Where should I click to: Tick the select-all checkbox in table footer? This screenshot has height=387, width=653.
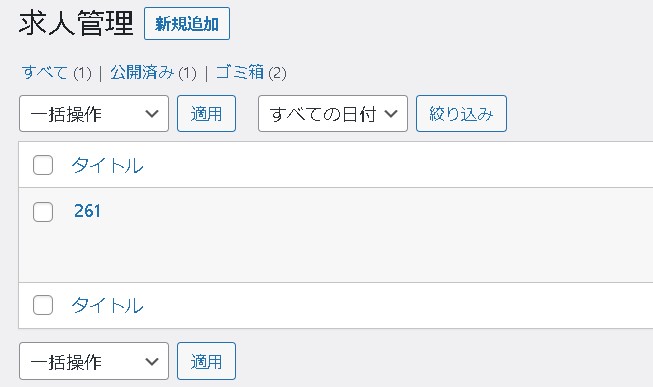43,305
